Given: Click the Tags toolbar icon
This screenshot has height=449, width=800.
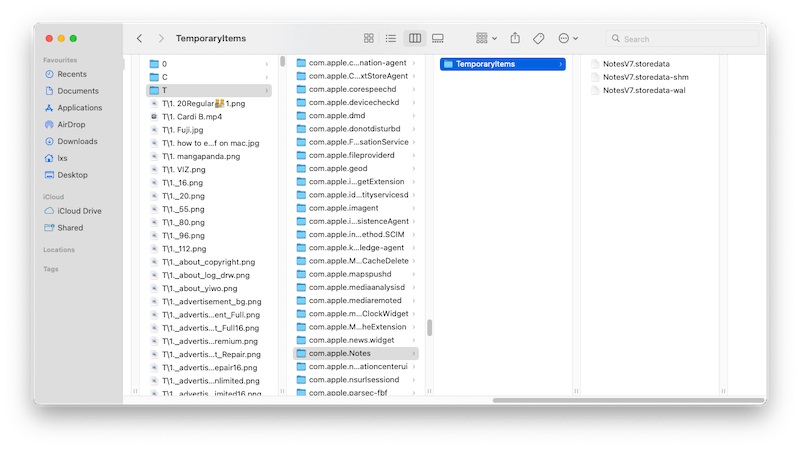Looking at the screenshot, I should click(538, 38).
